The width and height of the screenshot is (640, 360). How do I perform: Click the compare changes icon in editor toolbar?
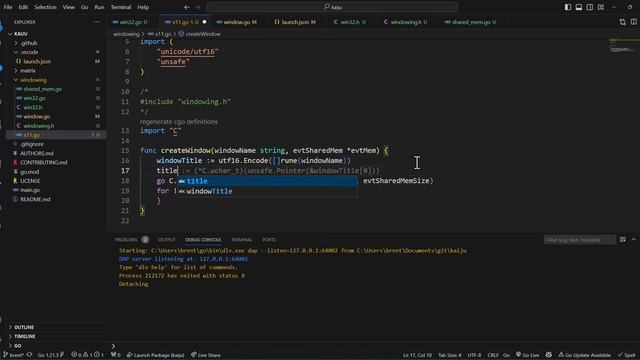pos(622,22)
